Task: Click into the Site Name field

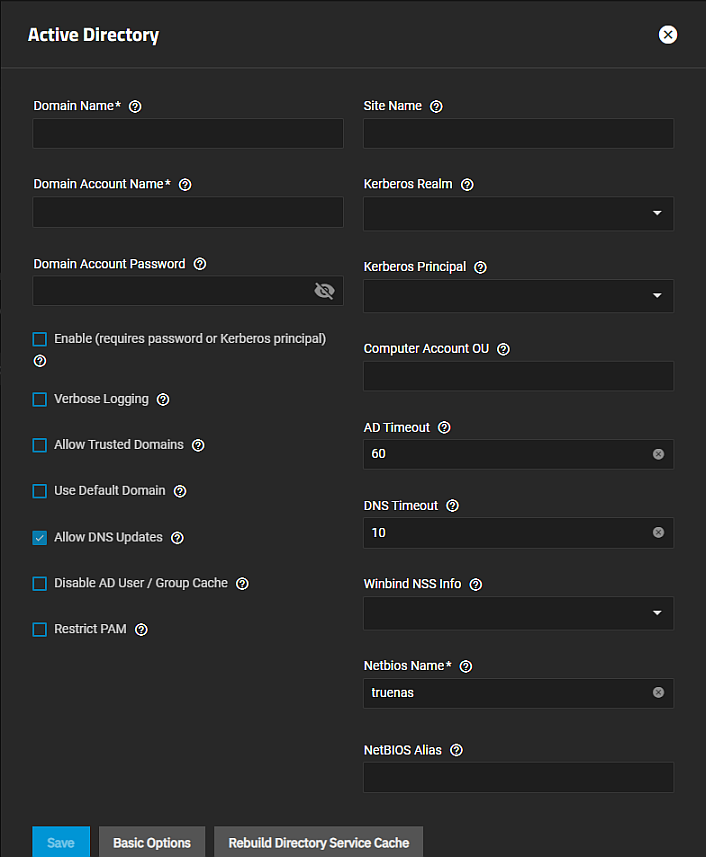Action: pos(518,133)
